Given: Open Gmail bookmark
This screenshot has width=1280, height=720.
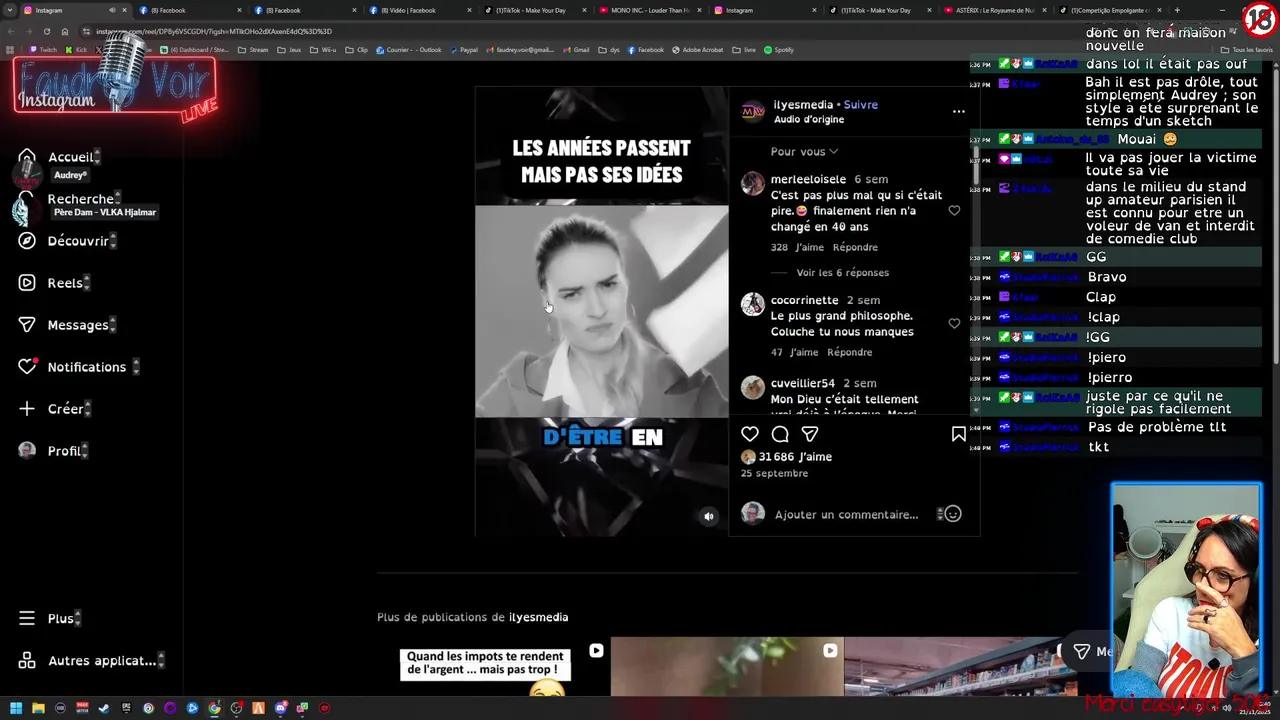Looking at the screenshot, I should point(576,50).
